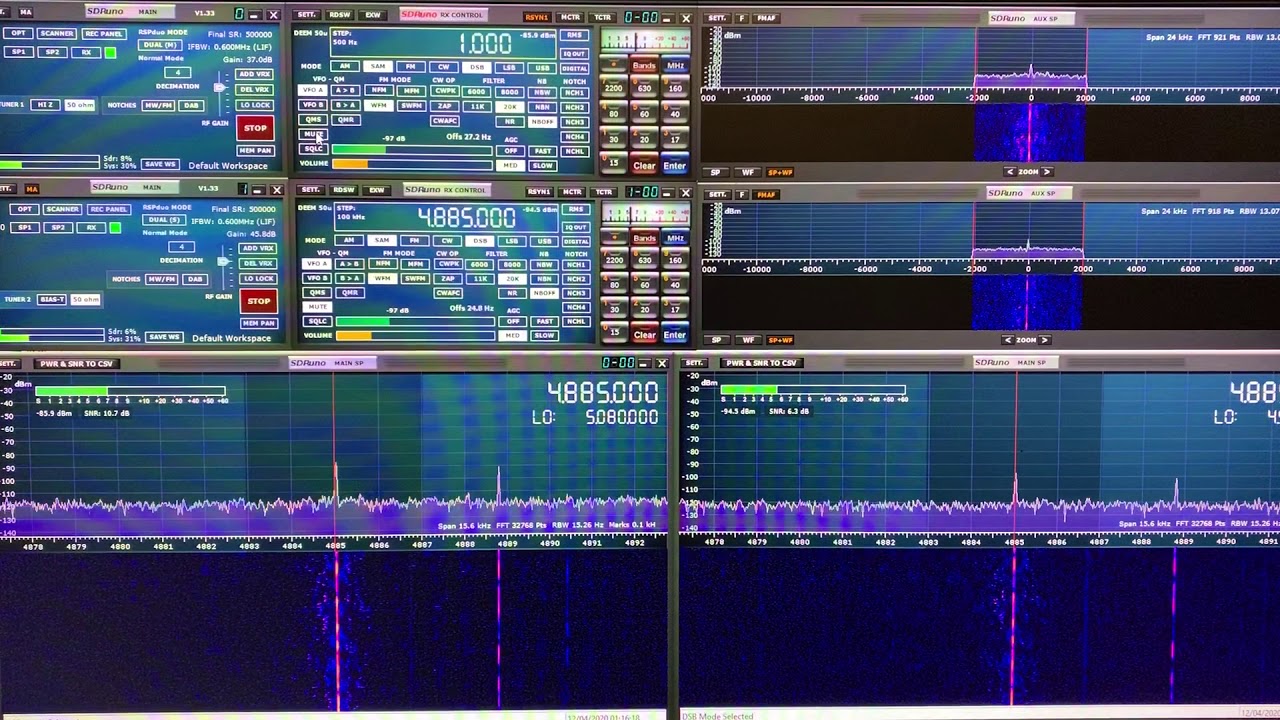Enable DAB notch in Tuner 2 Main
Image resolution: width=1280 pixels, height=720 pixels.
click(195, 279)
